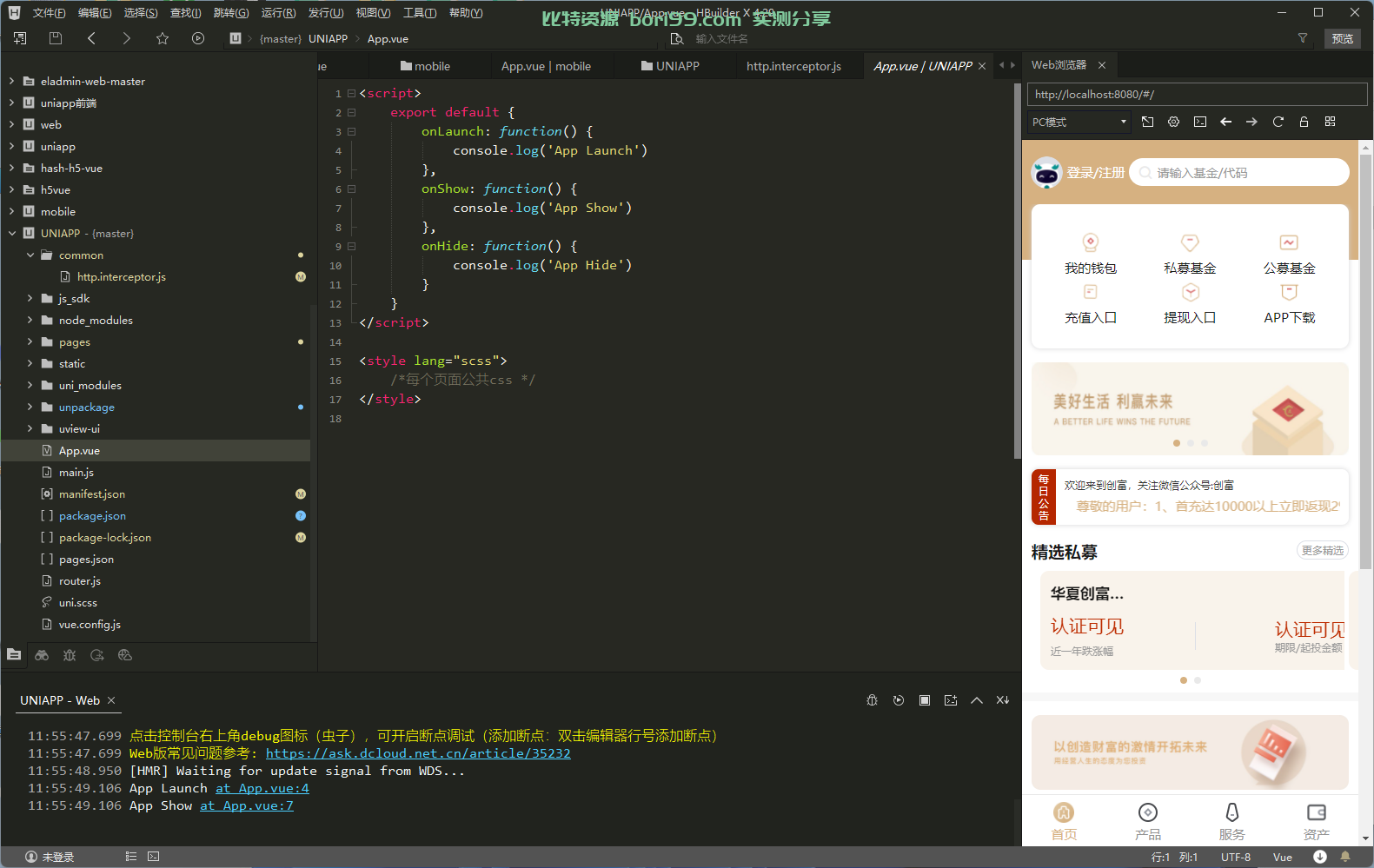Click the localhost URL address field
The width and height of the screenshot is (1374, 868).
(x=1197, y=94)
